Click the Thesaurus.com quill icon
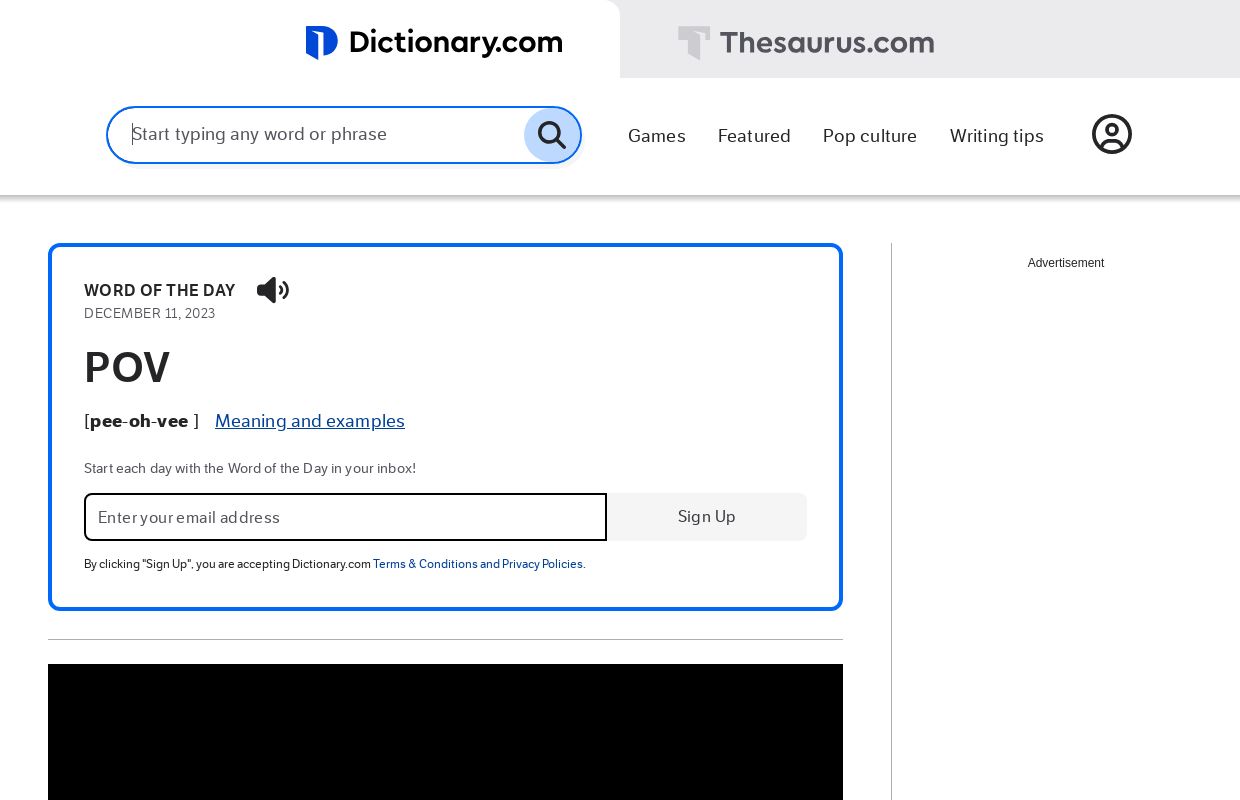1240x800 pixels. (x=694, y=43)
